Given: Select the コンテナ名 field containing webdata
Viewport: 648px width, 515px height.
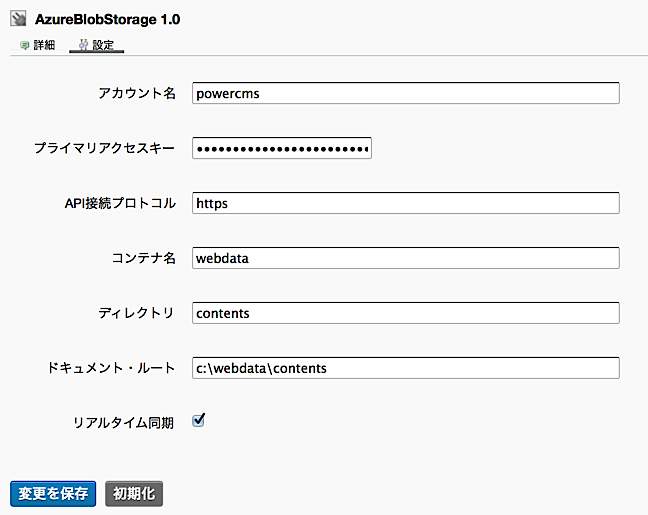Looking at the screenshot, I should 405,258.
